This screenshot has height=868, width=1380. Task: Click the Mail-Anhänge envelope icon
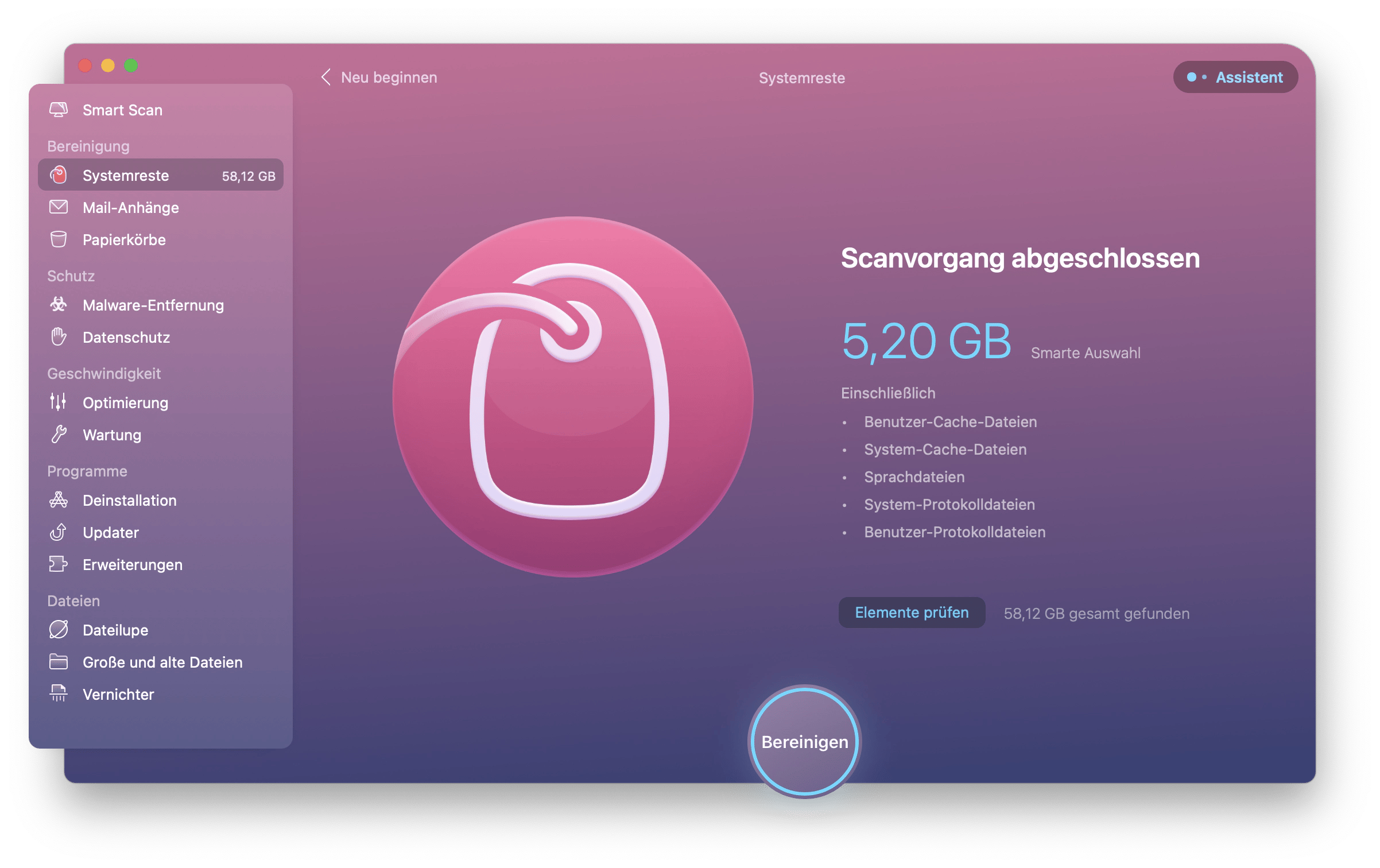click(x=59, y=207)
